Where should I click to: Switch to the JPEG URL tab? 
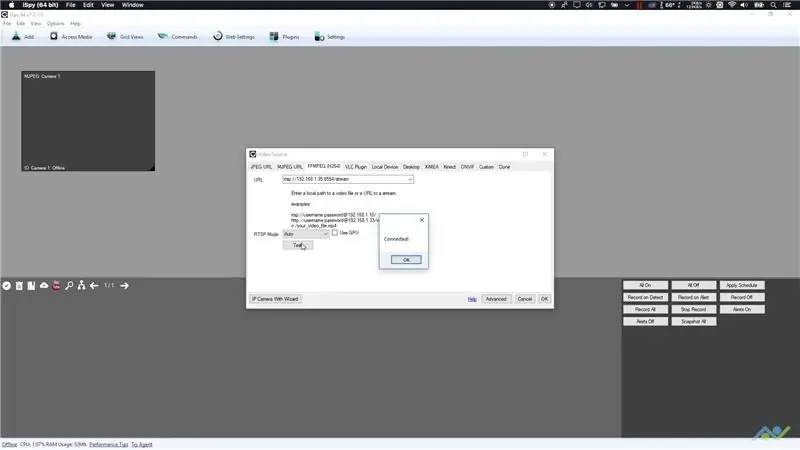click(261, 167)
